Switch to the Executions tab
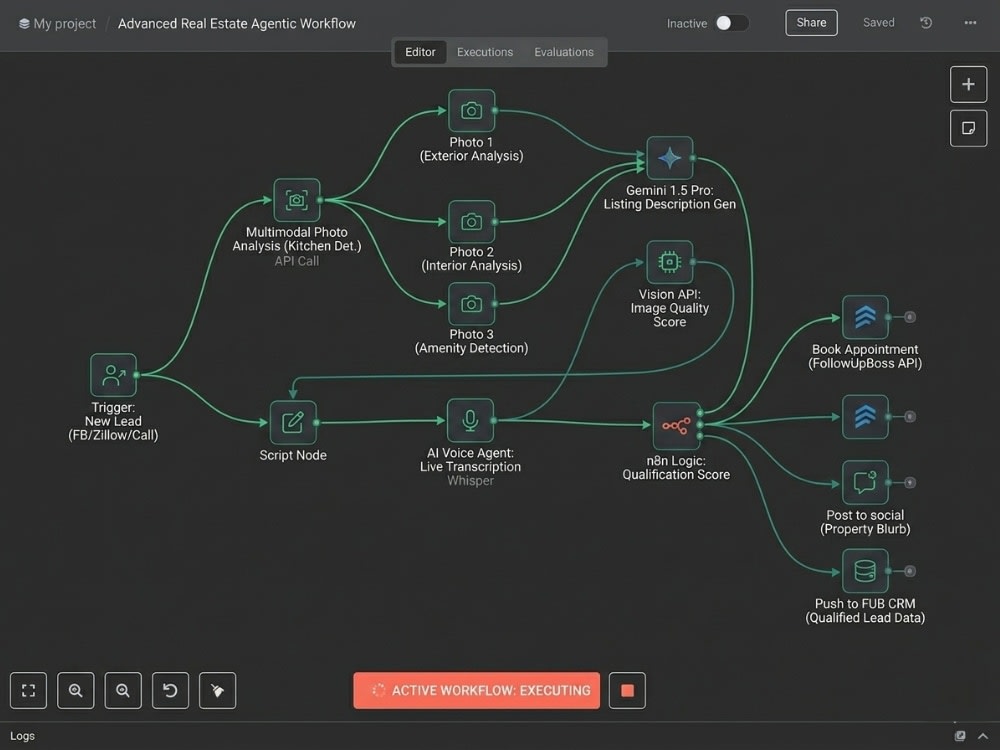Screen dimensions: 1000x750 coord(485,52)
